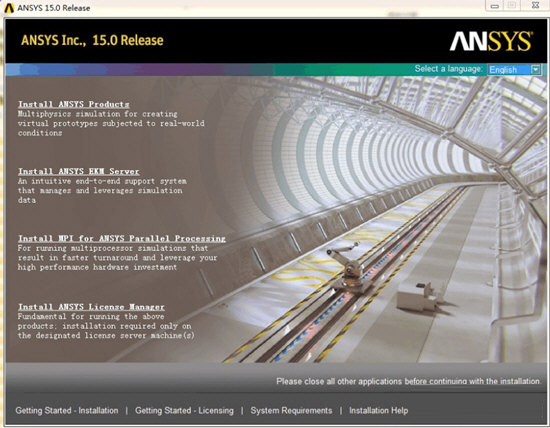Open Installation Help

(x=378, y=410)
